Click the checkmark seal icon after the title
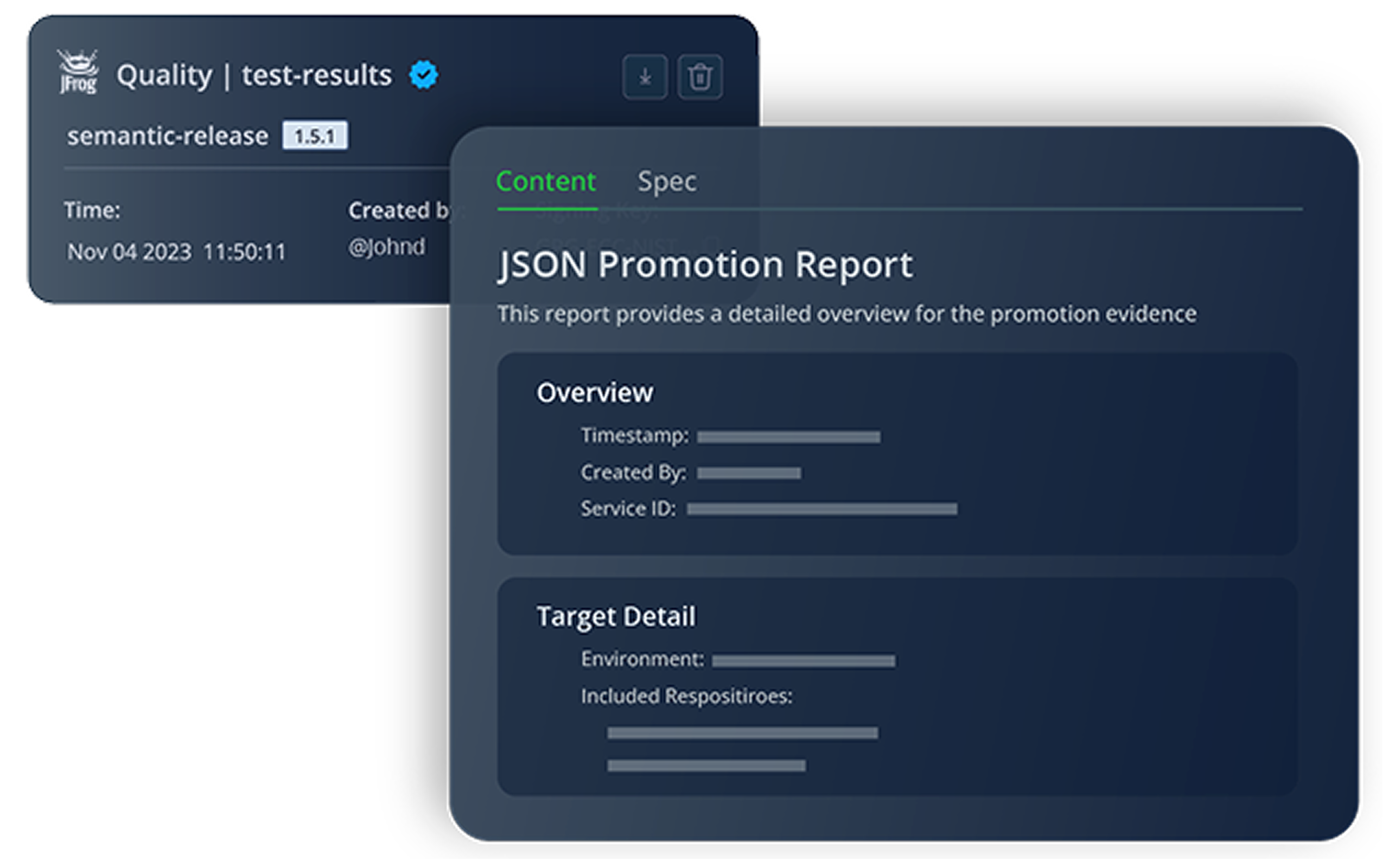Viewport: 1389px width, 868px height. (423, 73)
